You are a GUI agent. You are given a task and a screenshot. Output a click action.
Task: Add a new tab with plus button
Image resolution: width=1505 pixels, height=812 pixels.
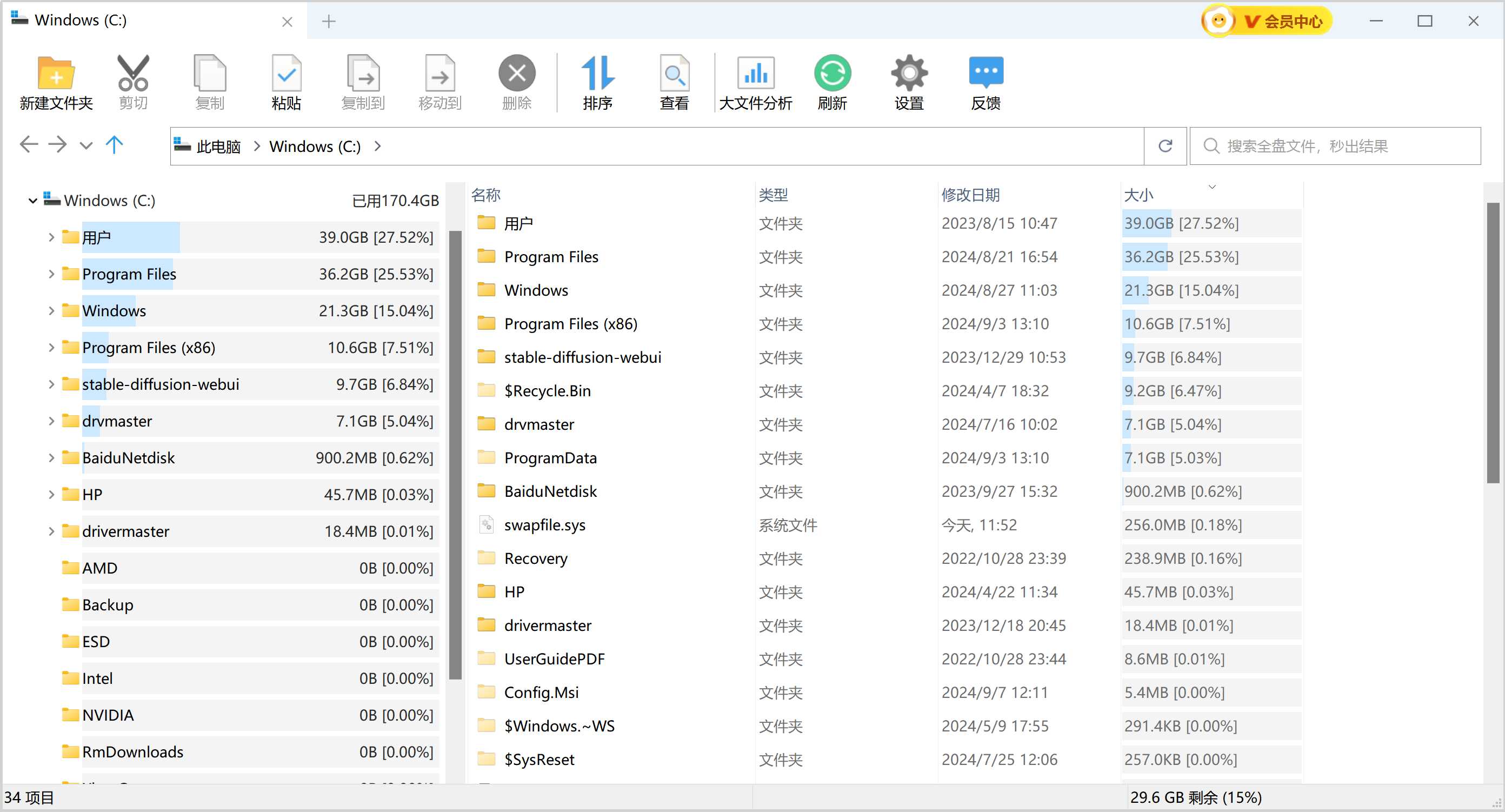coord(329,22)
